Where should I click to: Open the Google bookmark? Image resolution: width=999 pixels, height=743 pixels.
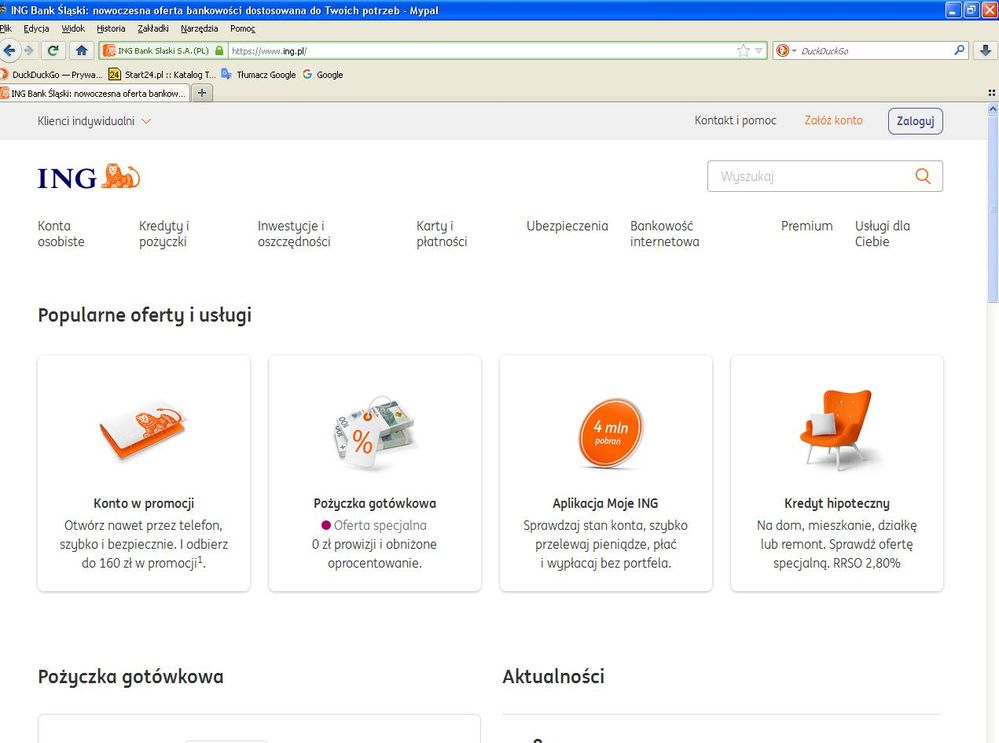click(323, 75)
